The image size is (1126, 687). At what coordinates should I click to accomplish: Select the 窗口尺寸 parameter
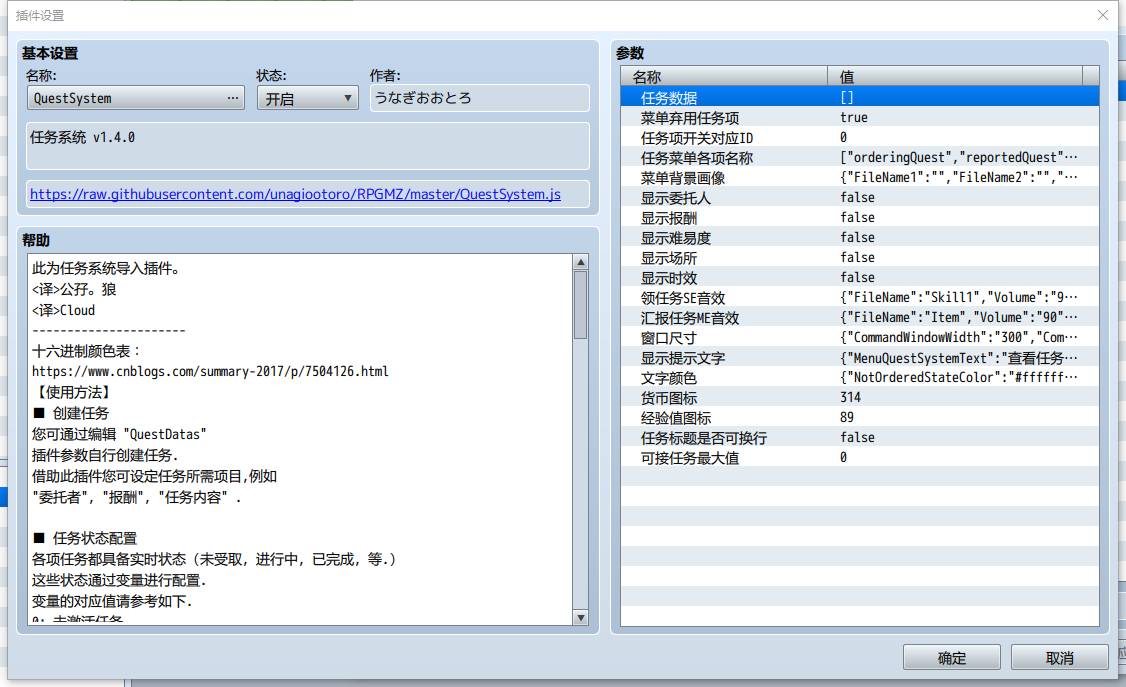860,337
